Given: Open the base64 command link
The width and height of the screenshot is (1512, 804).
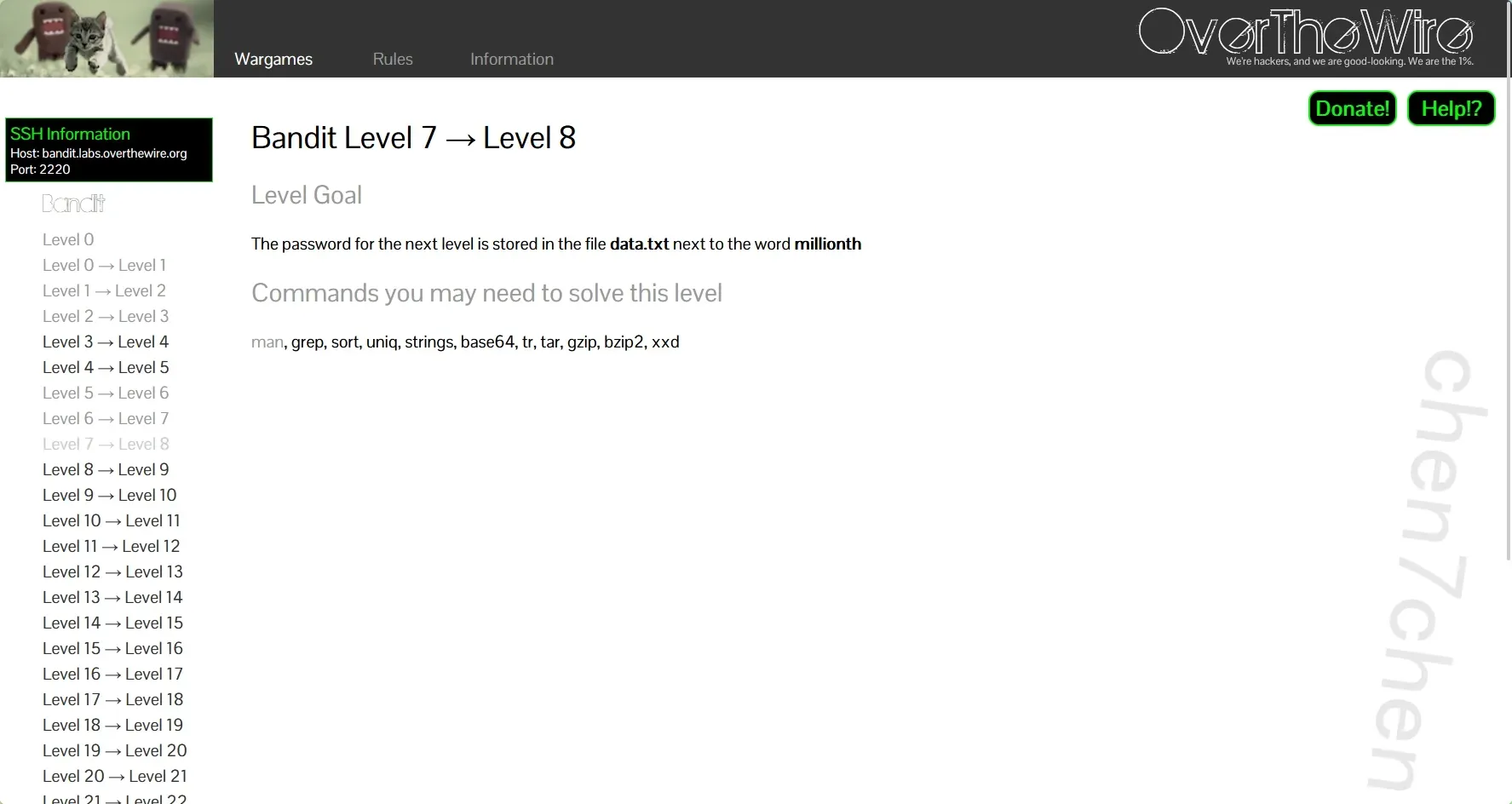Looking at the screenshot, I should point(487,342).
